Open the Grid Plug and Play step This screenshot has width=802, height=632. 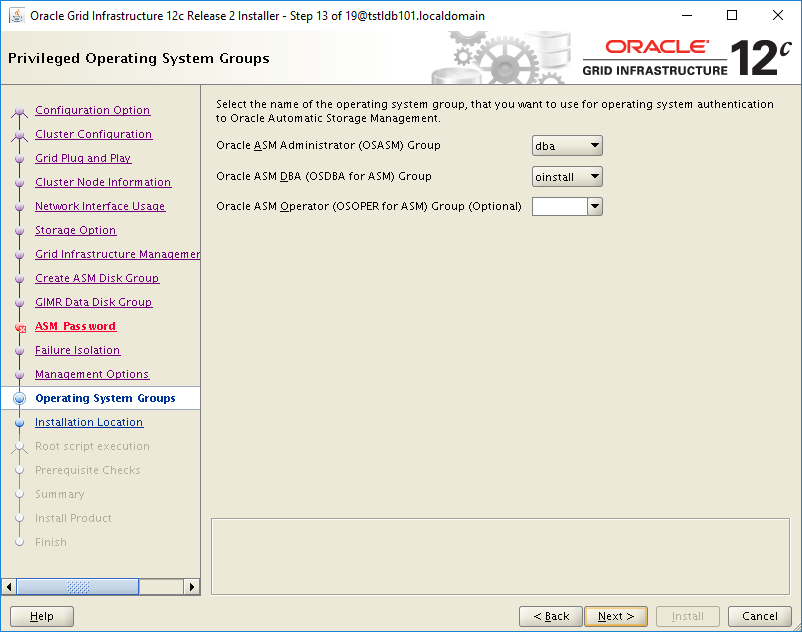[x=83, y=158]
